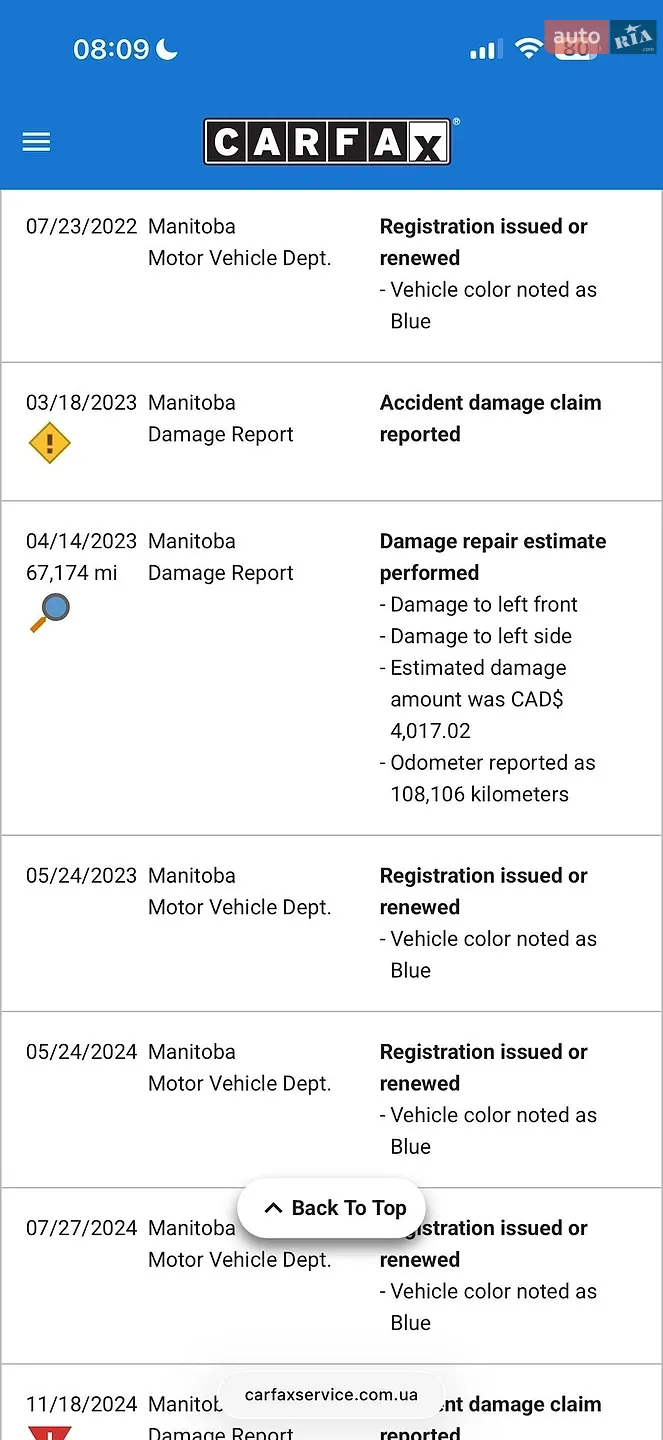Tap the 67,174 mi odometer reading
Viewport: 663px width, 1440px height.
pos(72,573)
